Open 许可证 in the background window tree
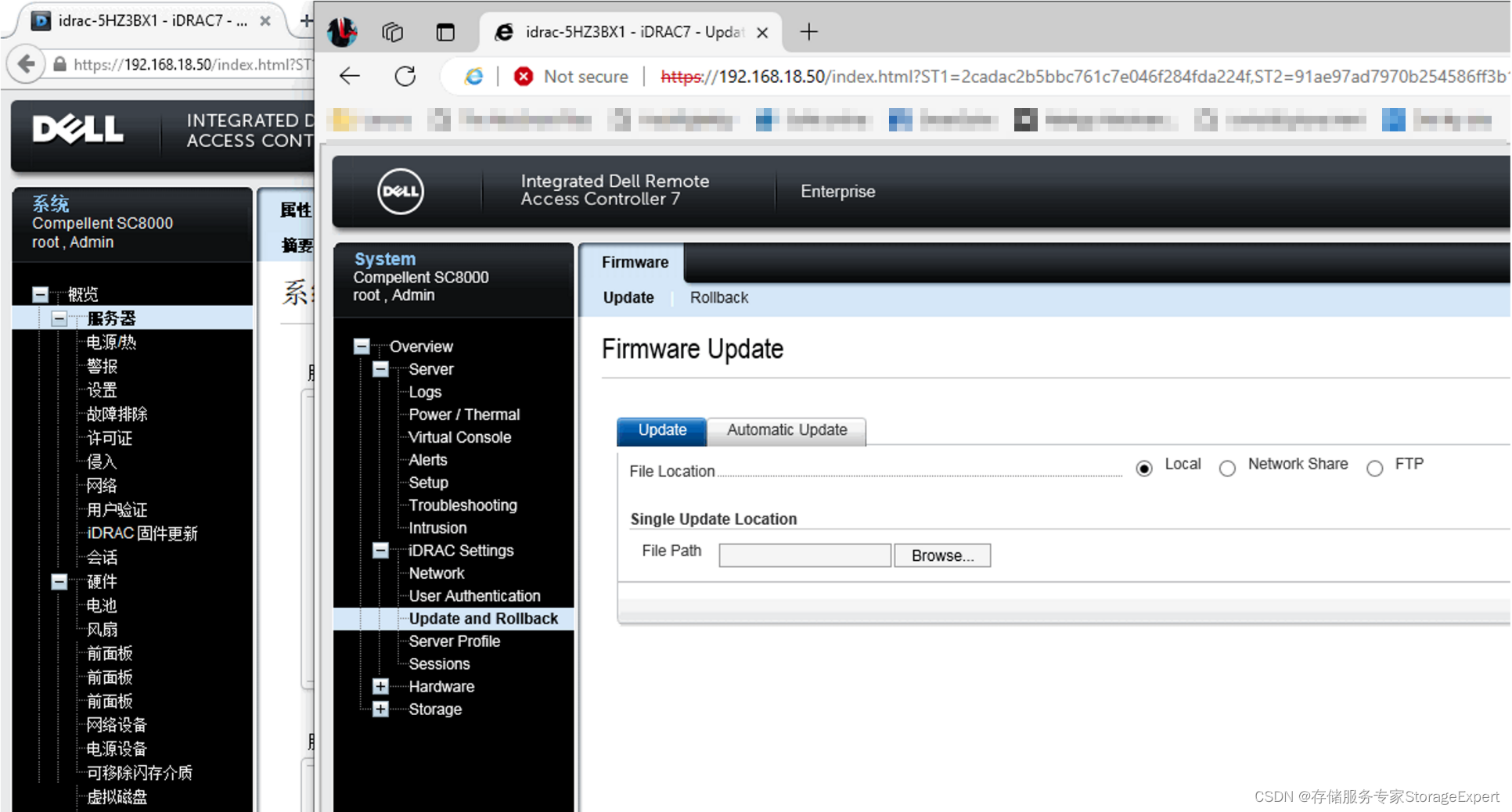This screenshot has width=1512, height=812. click(110, 438)
